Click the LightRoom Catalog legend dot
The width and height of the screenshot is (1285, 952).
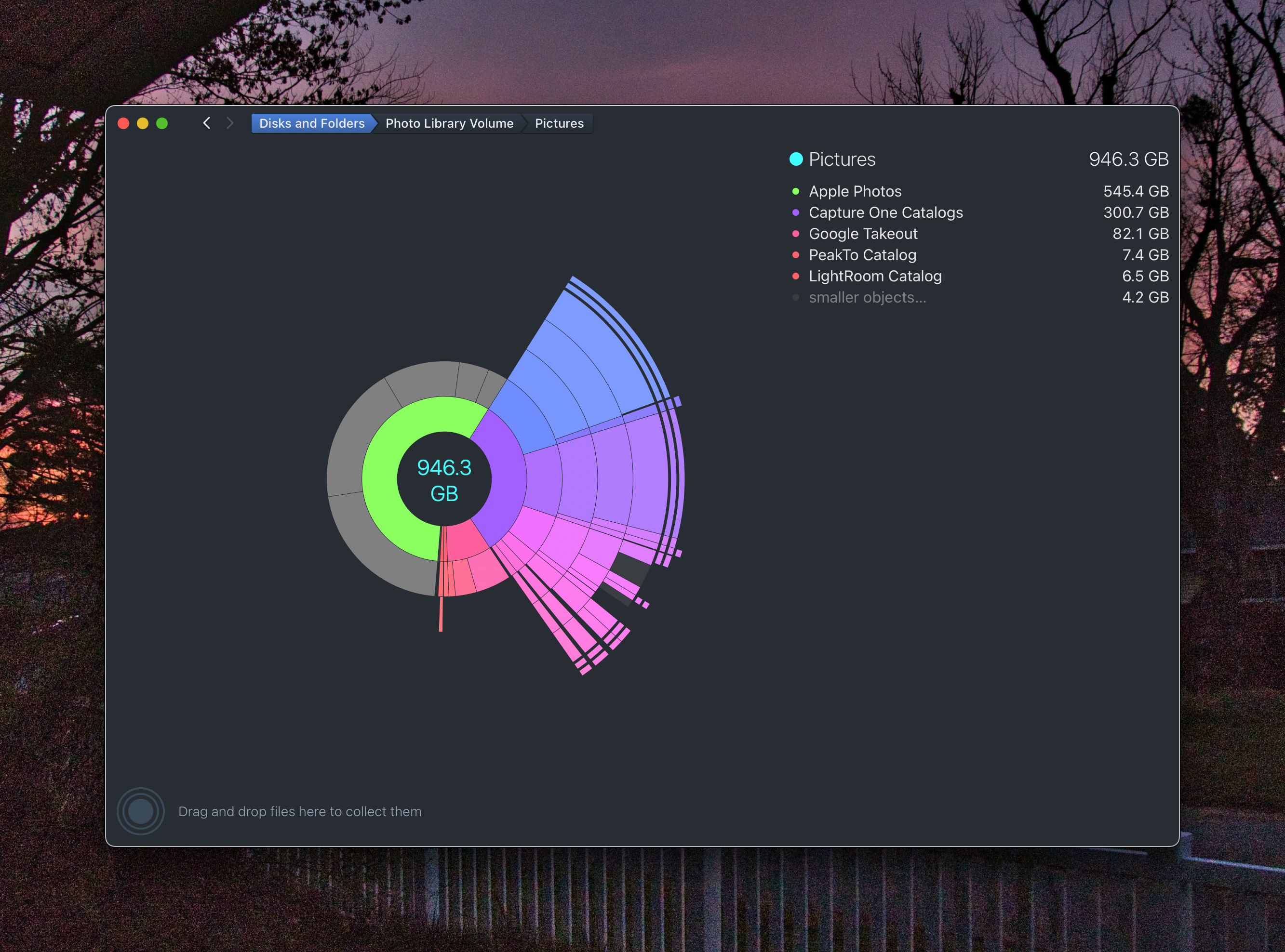[x=796, y=277]
